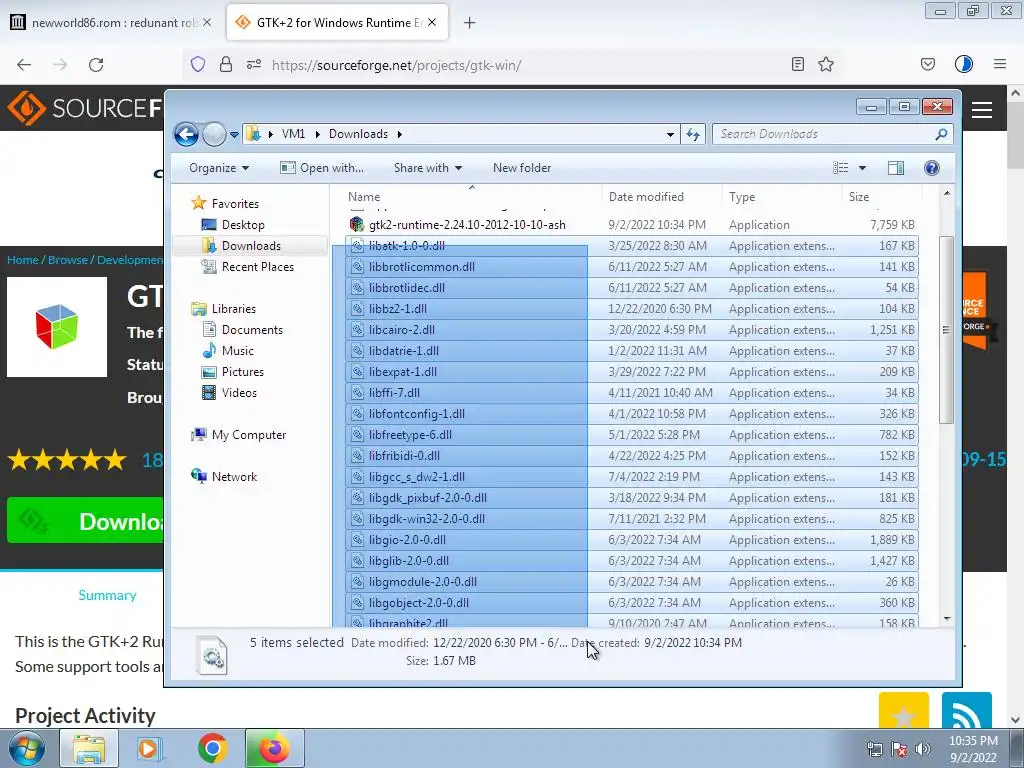Screen dimensions: 1024x768
Task: Open Documents library
Action: pos(242,330)
